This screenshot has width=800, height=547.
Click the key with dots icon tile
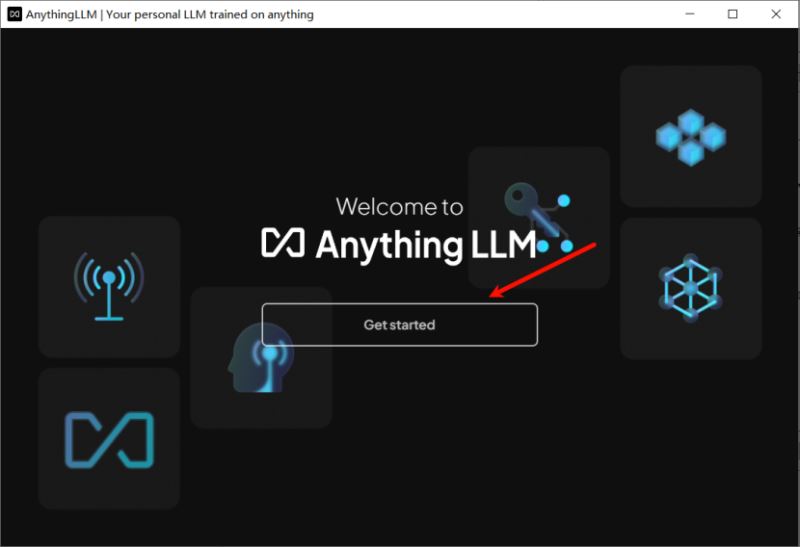coord(539,217)
